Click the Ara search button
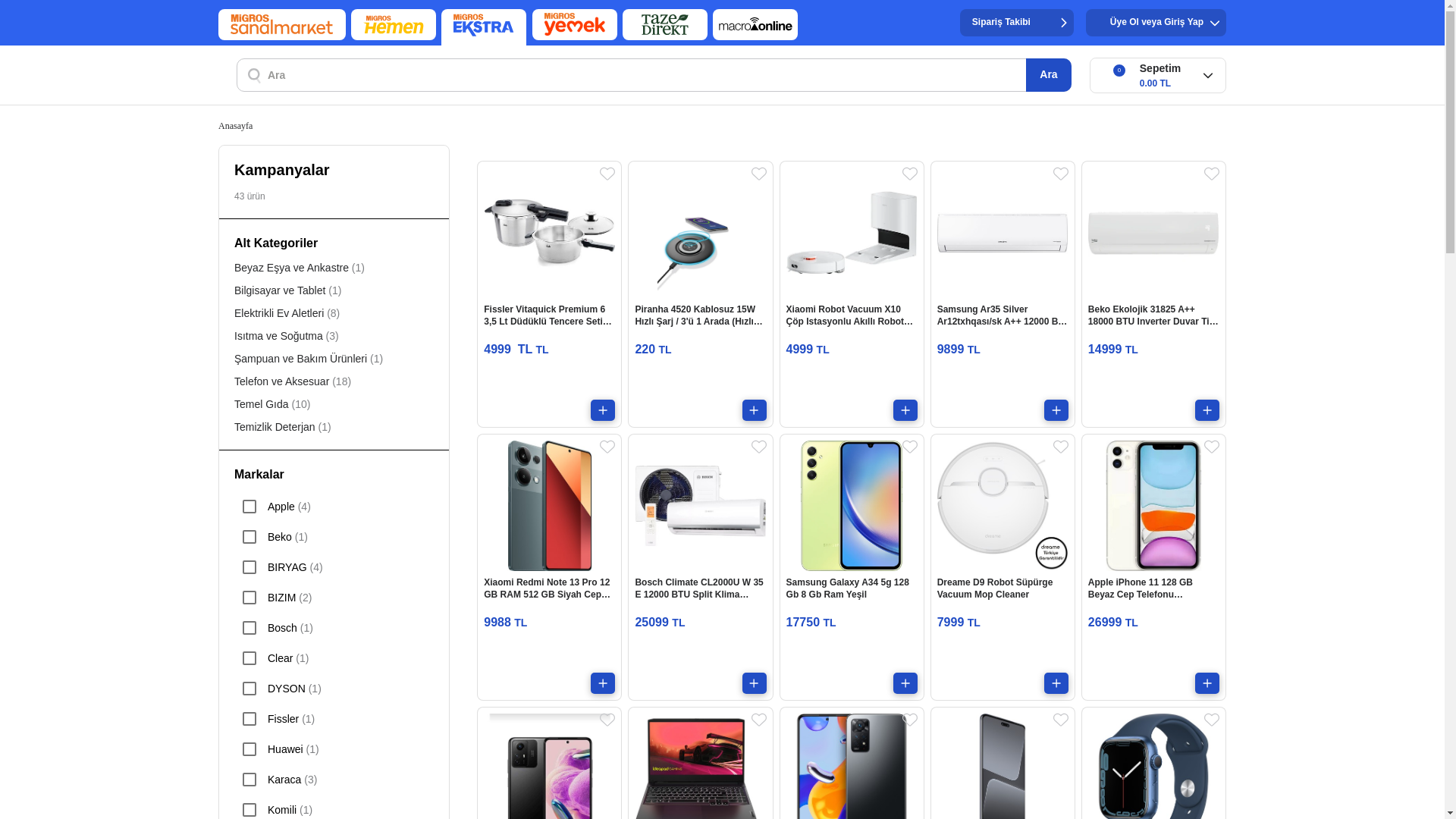 pos(1049,75)
